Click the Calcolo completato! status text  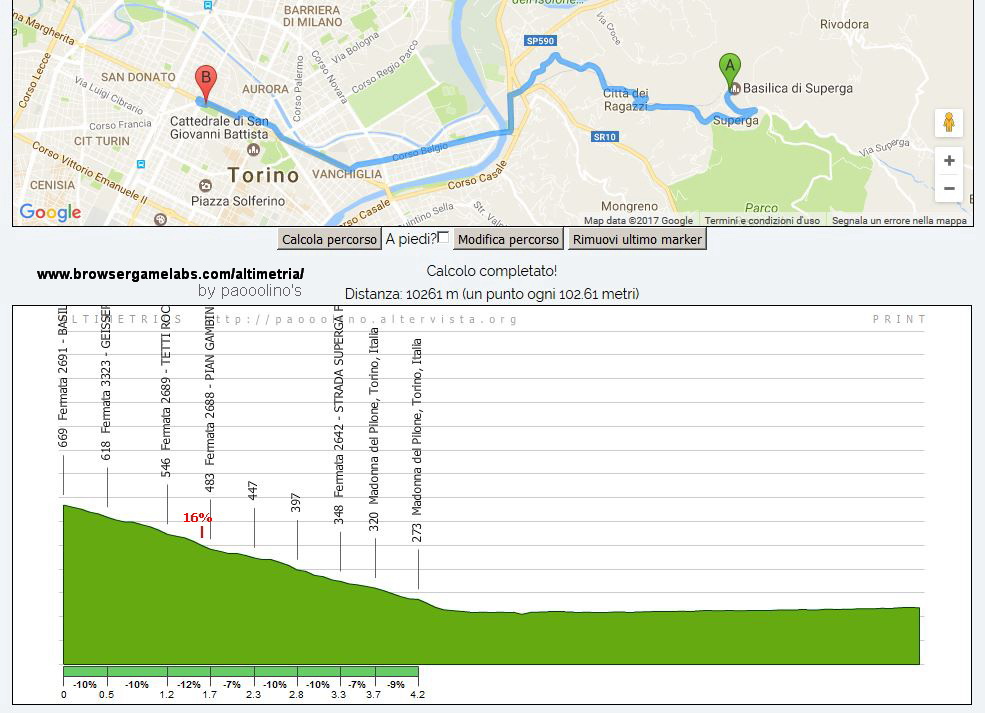[491, 271]
